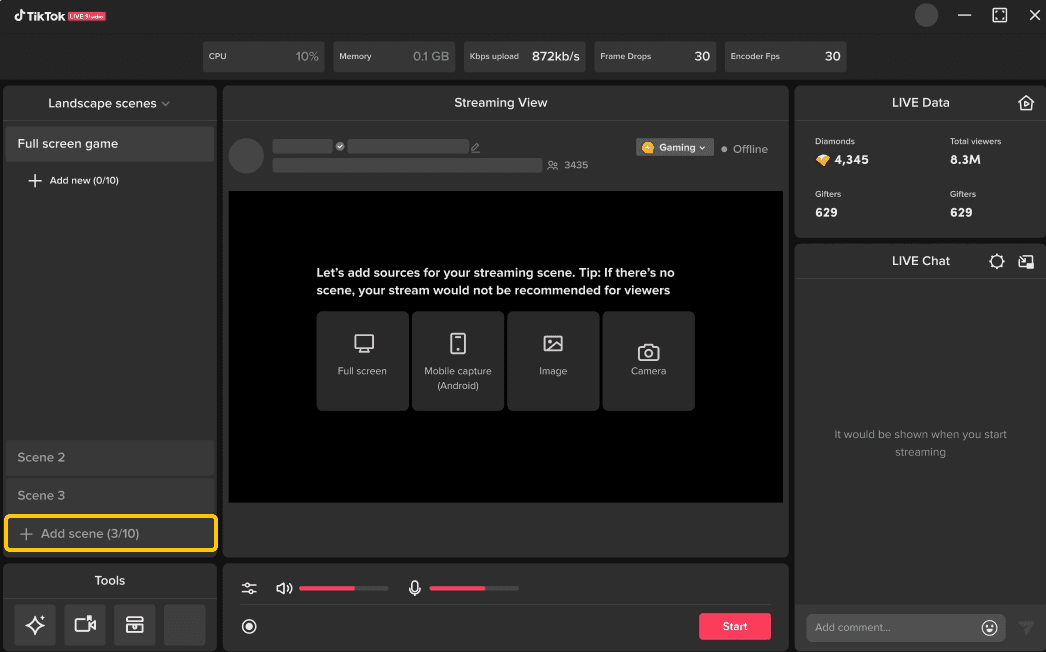Mute the speaker audio
This screenshot has width=1046, height=652.
click(284, 588)
